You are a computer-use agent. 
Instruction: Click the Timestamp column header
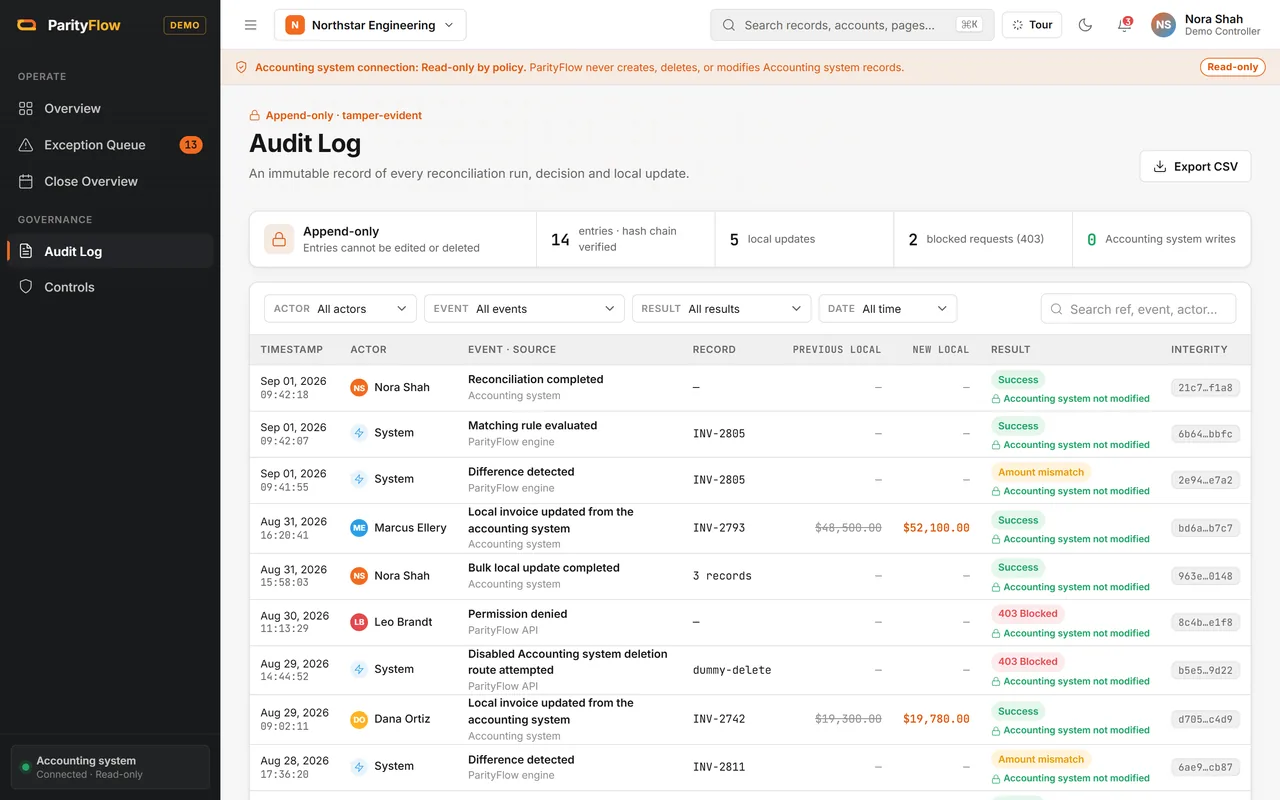tap(292, 350)
